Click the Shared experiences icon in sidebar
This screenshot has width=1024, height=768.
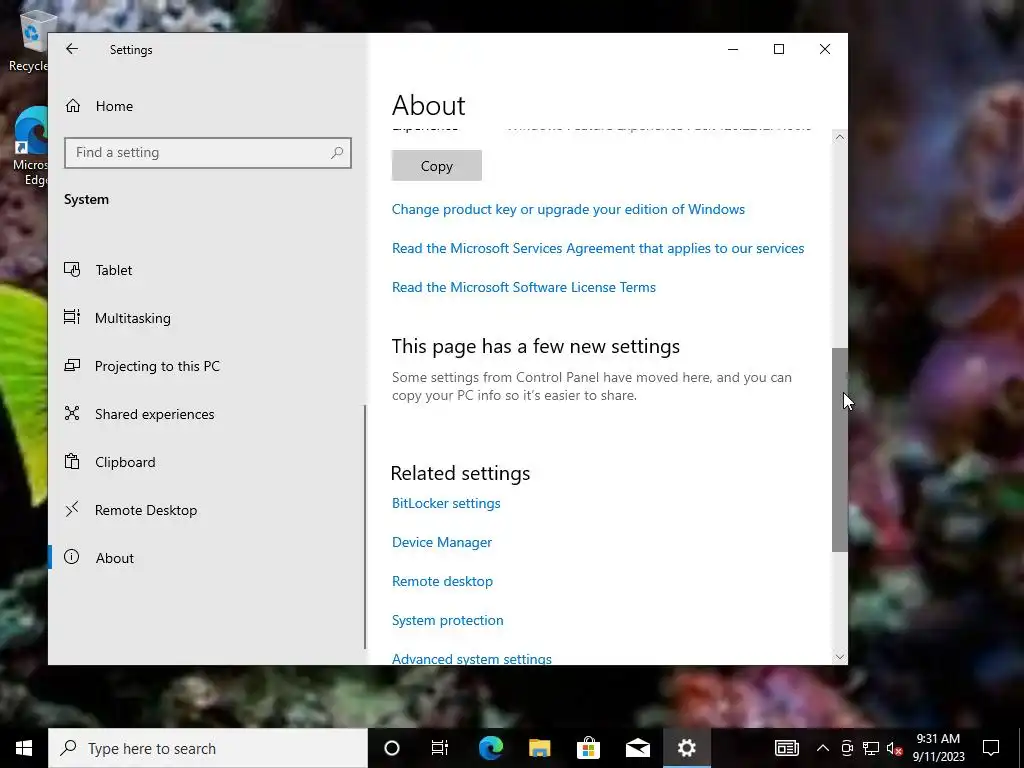coord(72,413)
